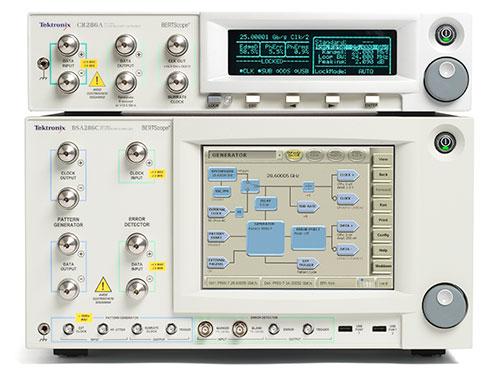500x375 pixels.
Task: Open the GENERATOR view dropdown arrow
Action: (x=279, y=155)
